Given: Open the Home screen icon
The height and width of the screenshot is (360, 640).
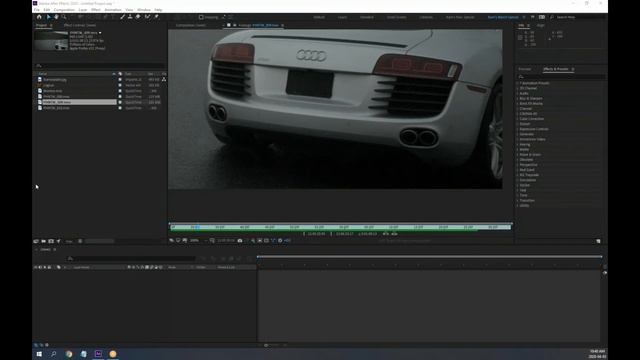Looking at the screenshot, I should [39, 17].
